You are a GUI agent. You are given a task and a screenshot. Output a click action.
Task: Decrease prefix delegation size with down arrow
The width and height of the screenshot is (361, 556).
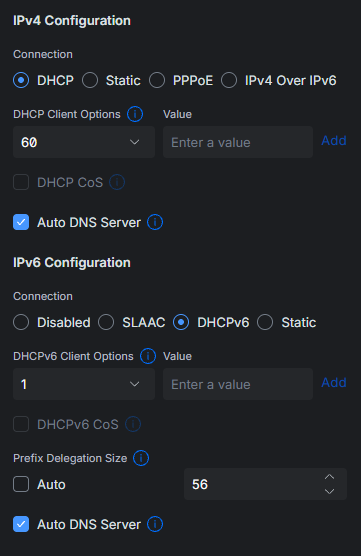click(329, 491)
